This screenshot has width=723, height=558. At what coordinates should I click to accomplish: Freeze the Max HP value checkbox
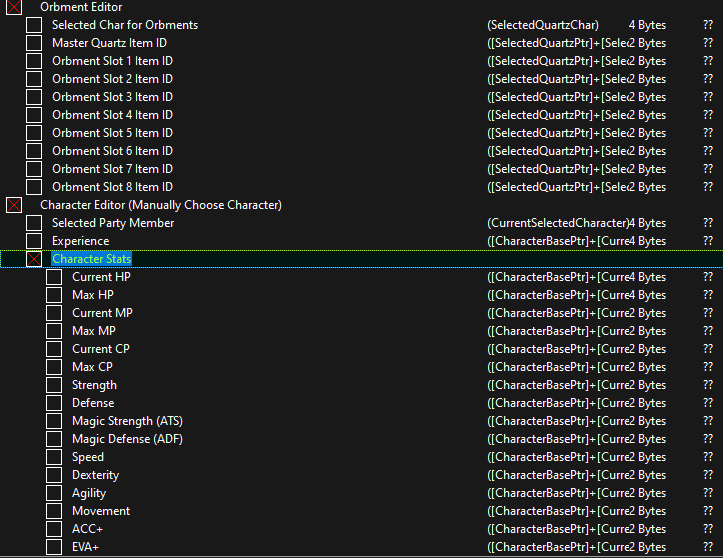coord(54,295)
